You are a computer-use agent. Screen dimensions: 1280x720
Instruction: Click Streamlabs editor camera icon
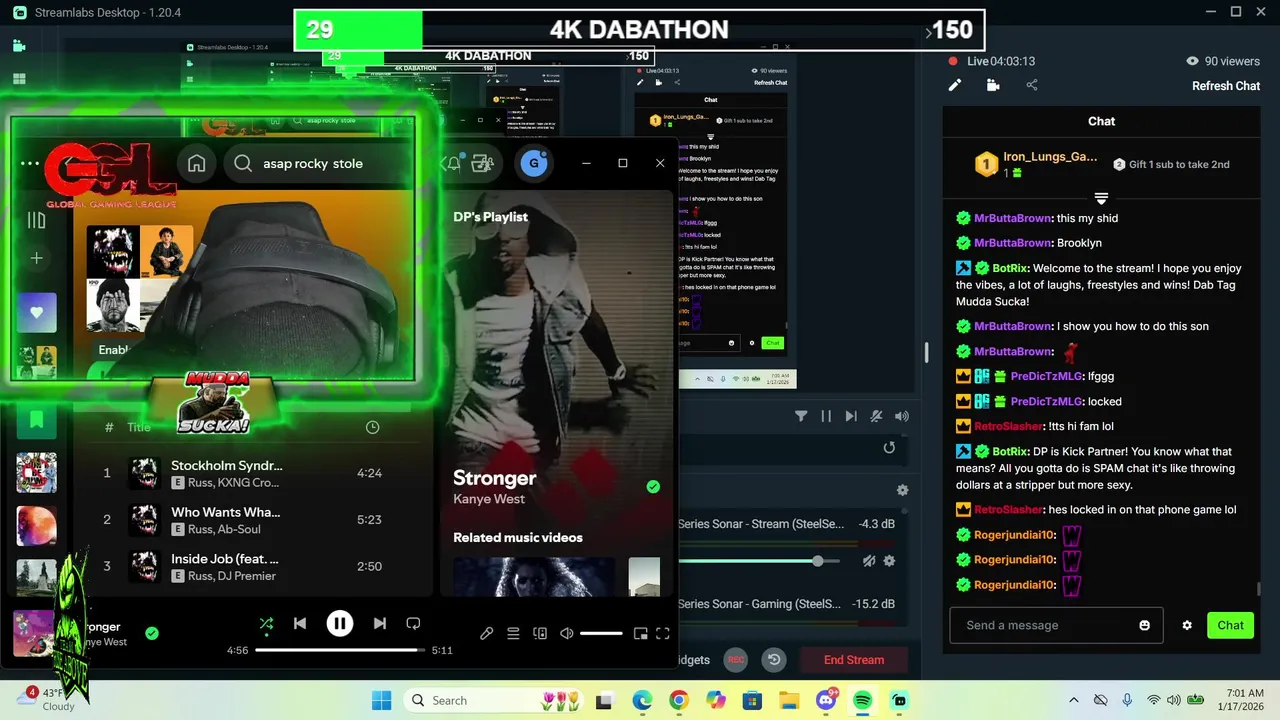[19, 46]
